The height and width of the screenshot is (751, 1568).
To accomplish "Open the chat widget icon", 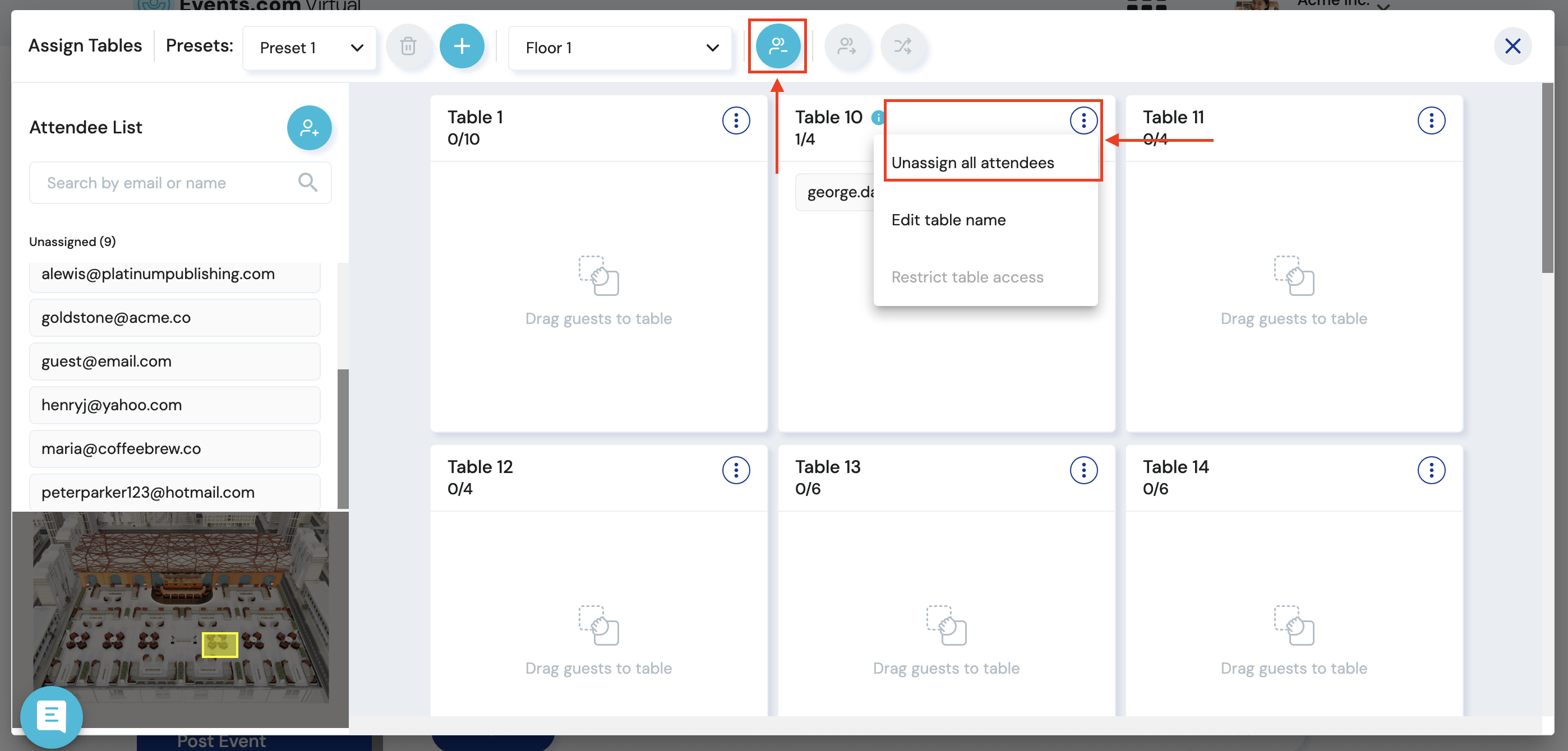I will pyautogui.click(x=52, y=716).
